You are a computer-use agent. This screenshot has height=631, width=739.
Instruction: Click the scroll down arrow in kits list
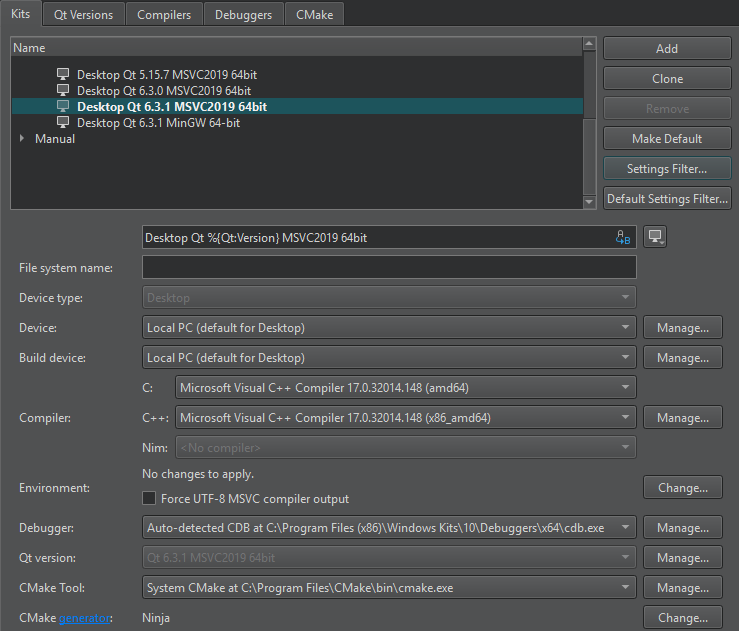pyautogui.click(x=589, y=202)
